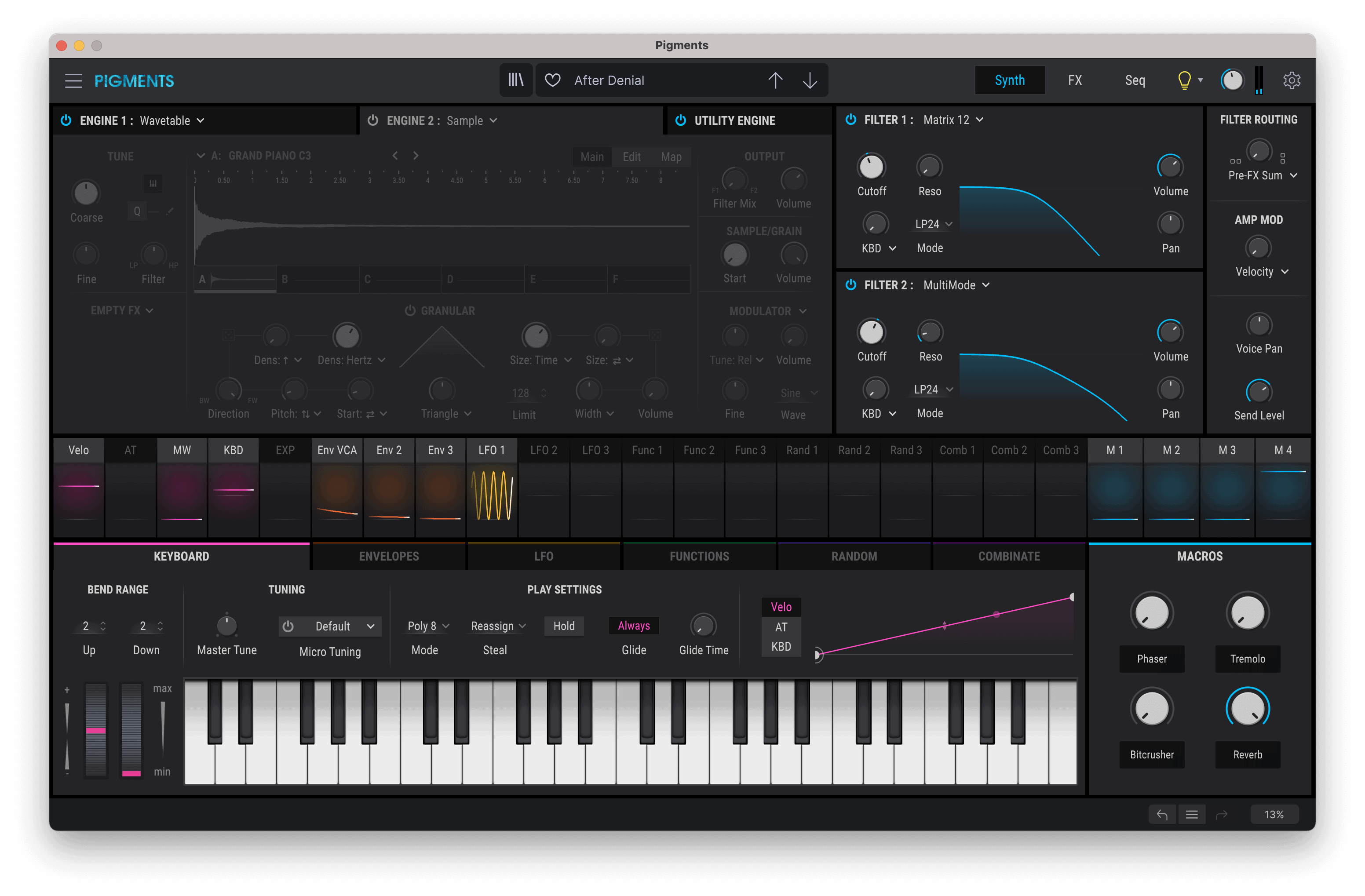
Task: Switch to the Seq view tab
Action: point(1135,80)
